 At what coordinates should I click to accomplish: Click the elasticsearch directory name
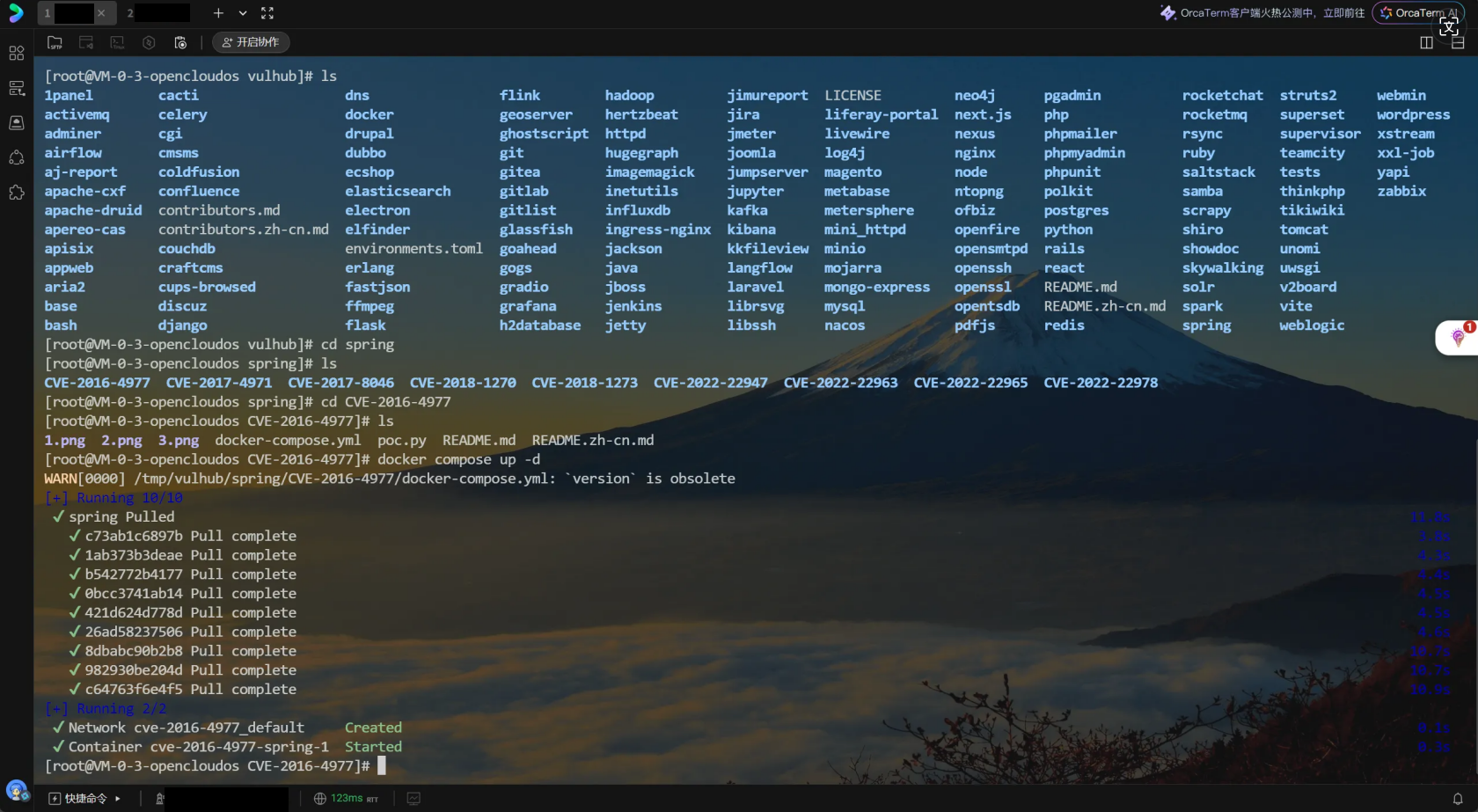point(398,191)
